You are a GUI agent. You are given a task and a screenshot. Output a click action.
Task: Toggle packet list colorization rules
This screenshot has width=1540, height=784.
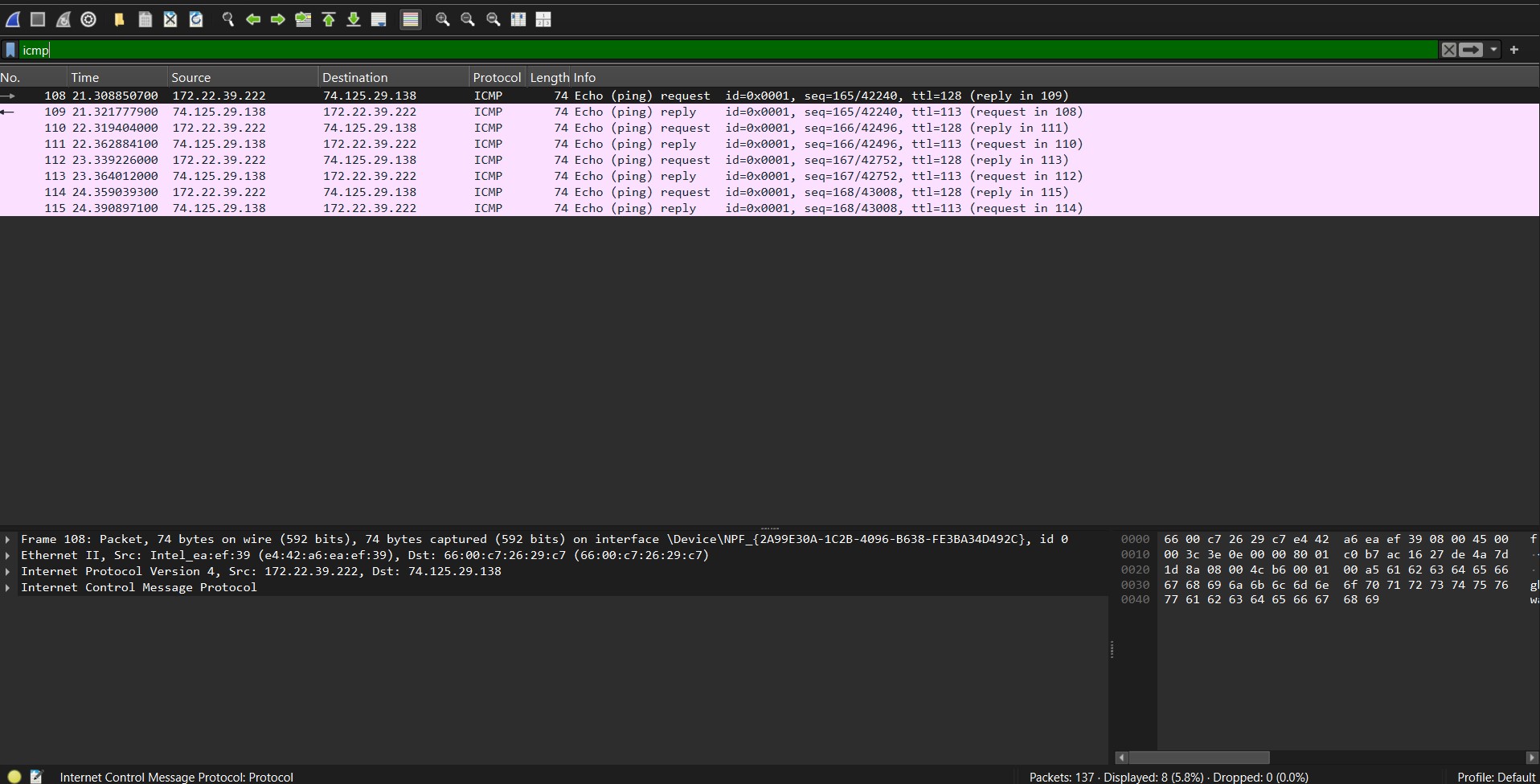[x=411, y=19]
